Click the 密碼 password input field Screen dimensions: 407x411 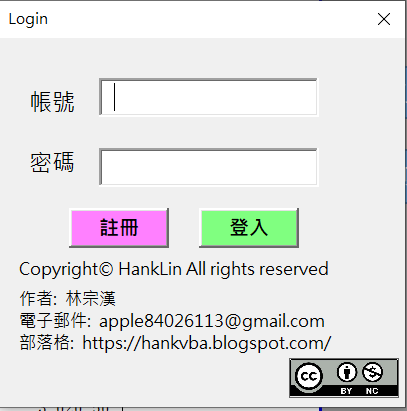point(208,167)
